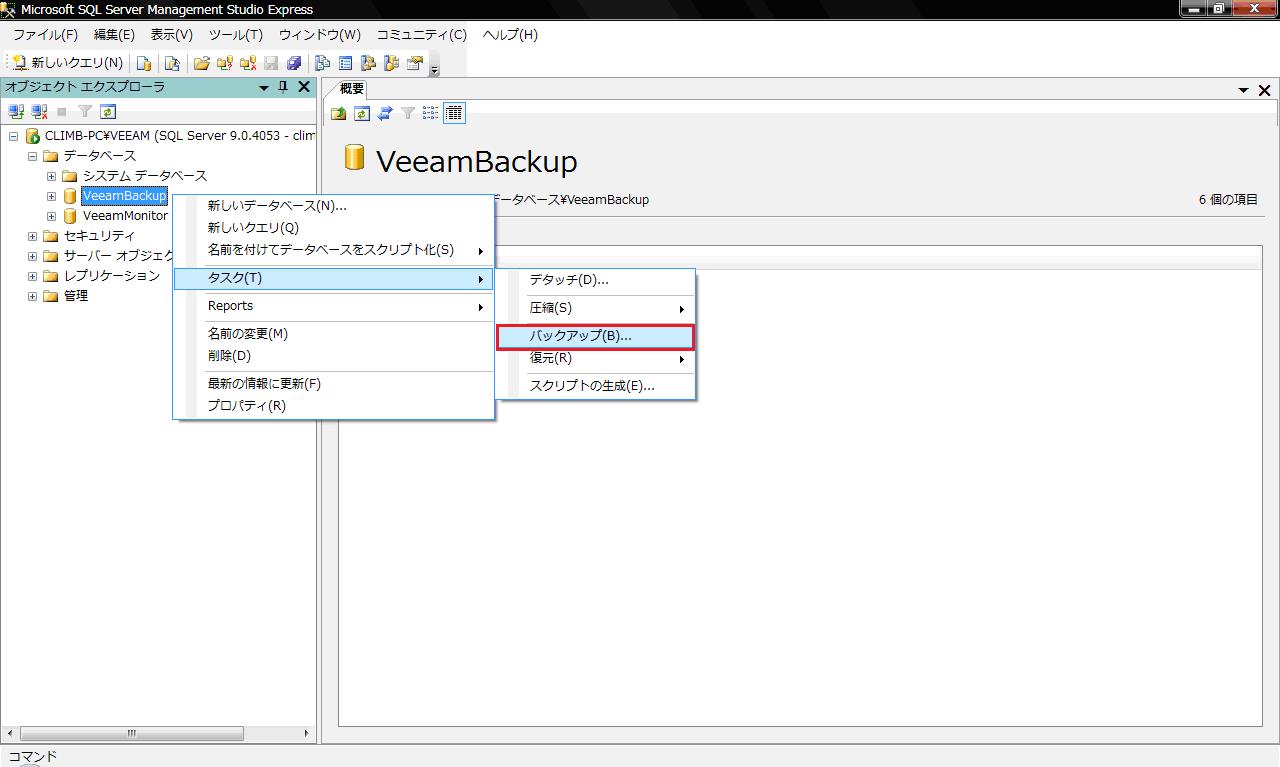Image resolution: width=1280 pixels, height=767 pixels.
Task: Choose 削除(D) from context menu
Action: 334,356
